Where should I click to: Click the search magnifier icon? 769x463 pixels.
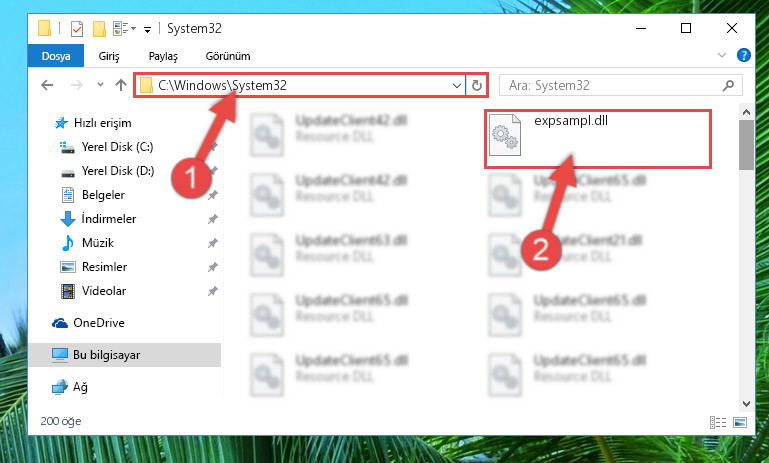tap(728, 86)
